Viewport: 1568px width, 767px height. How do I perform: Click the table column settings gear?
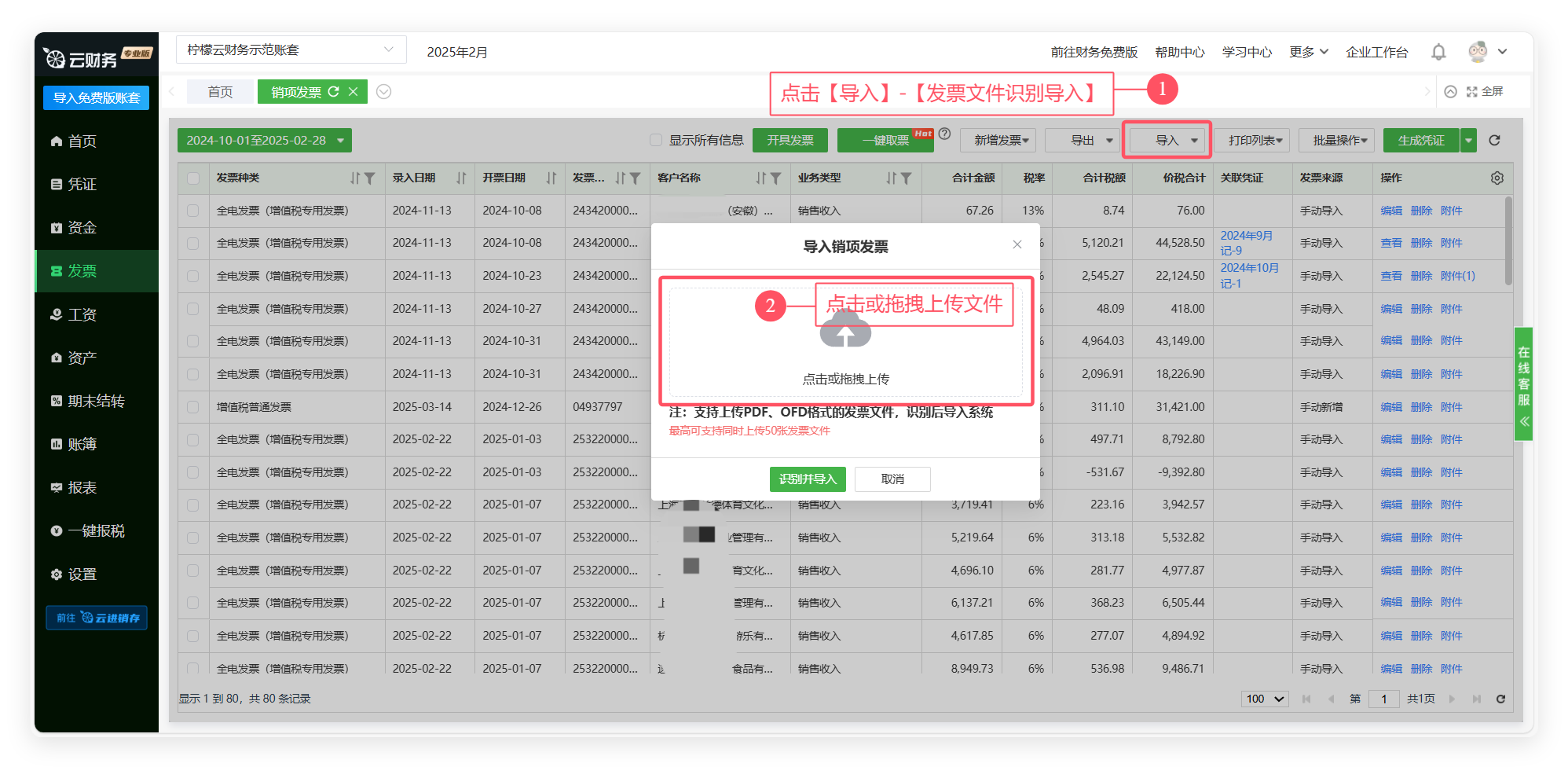click(x=1497, y=178)
